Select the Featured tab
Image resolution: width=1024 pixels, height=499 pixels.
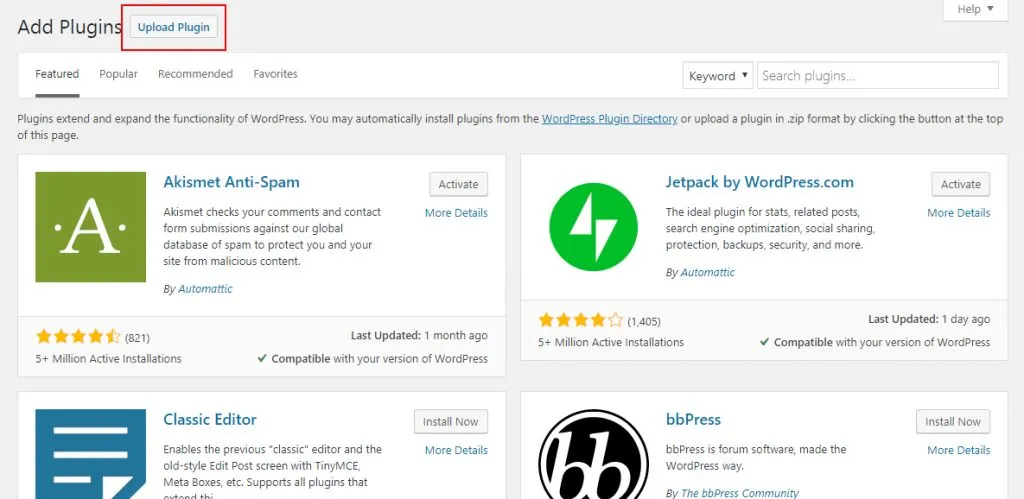[x=57, y=74]
